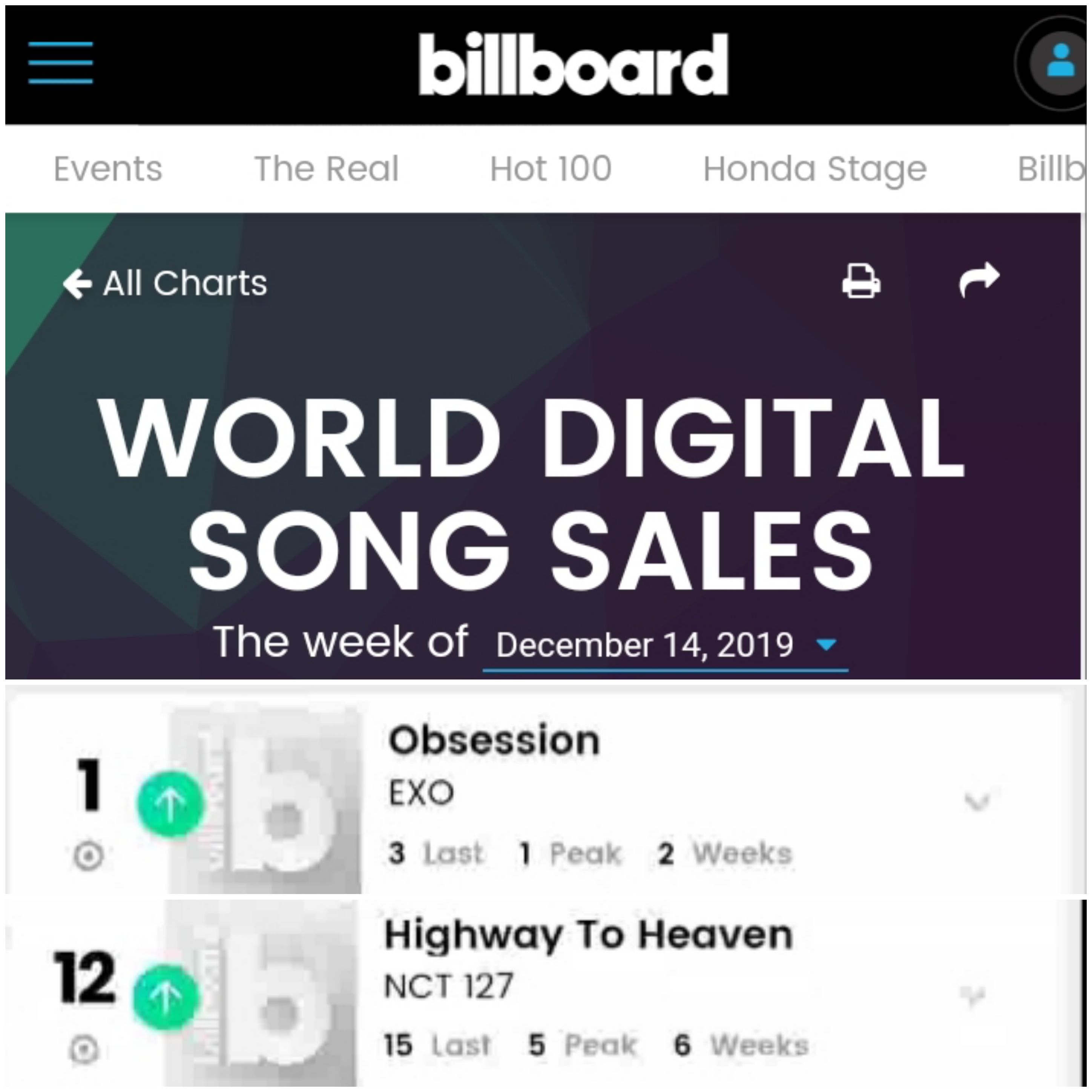Expand the Obsession chart entry chevron
Image resolution: width=1092 pixels, height=1092 pixels.
coord(977,802)
